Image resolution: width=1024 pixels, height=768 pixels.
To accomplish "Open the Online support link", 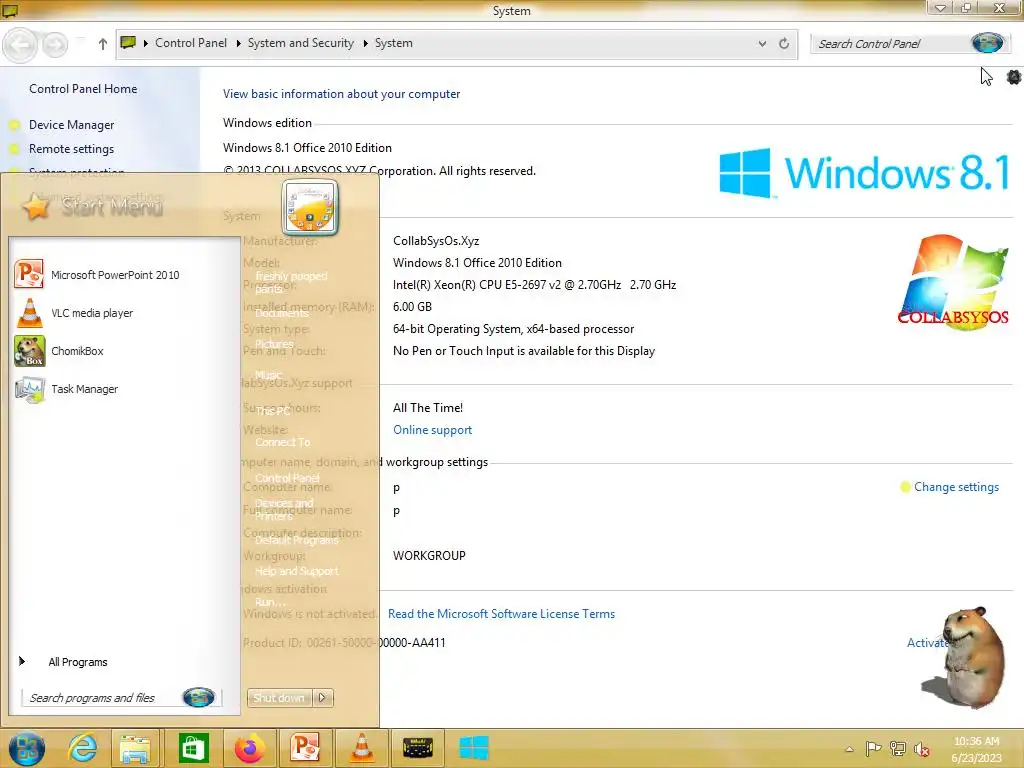I will click(x=432, y=430).
